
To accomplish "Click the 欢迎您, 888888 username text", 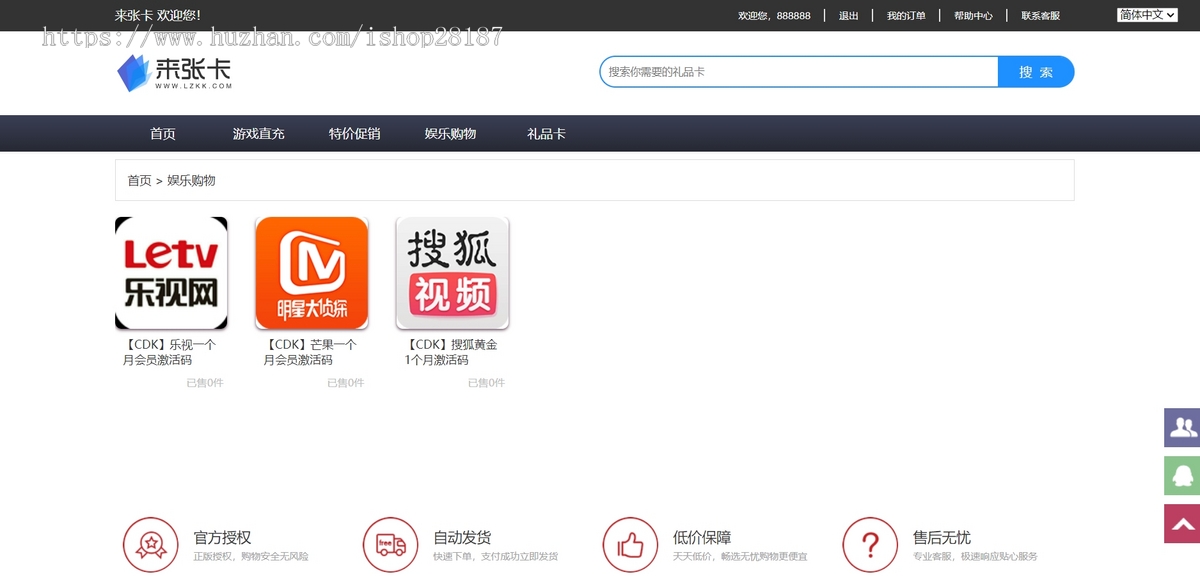I will 775,16.
